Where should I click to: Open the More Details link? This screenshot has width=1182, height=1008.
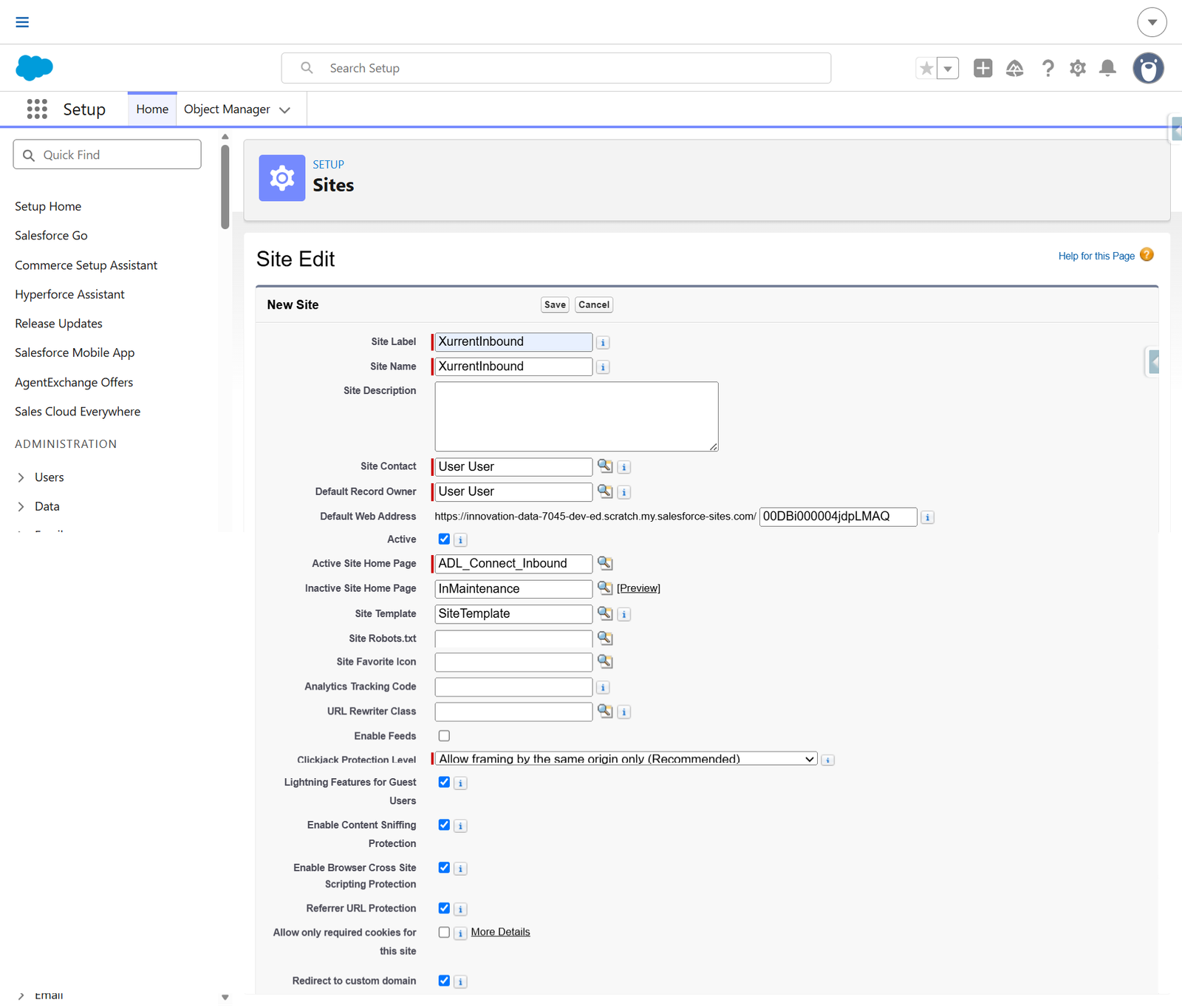pos(500,932)
